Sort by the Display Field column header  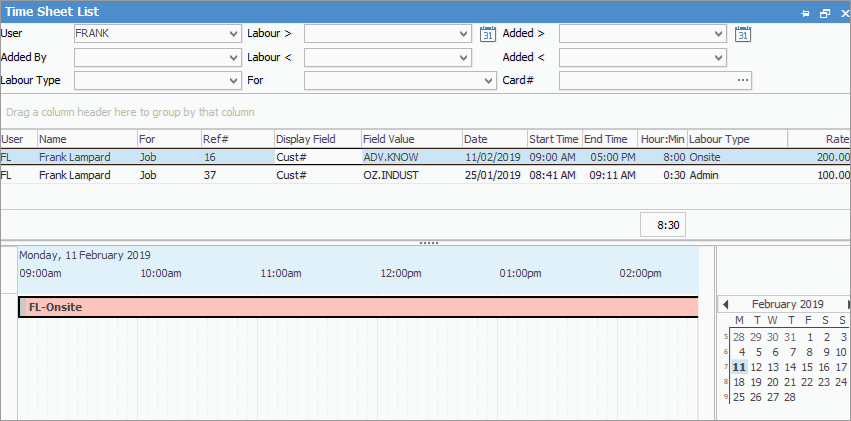click(317, 139)
